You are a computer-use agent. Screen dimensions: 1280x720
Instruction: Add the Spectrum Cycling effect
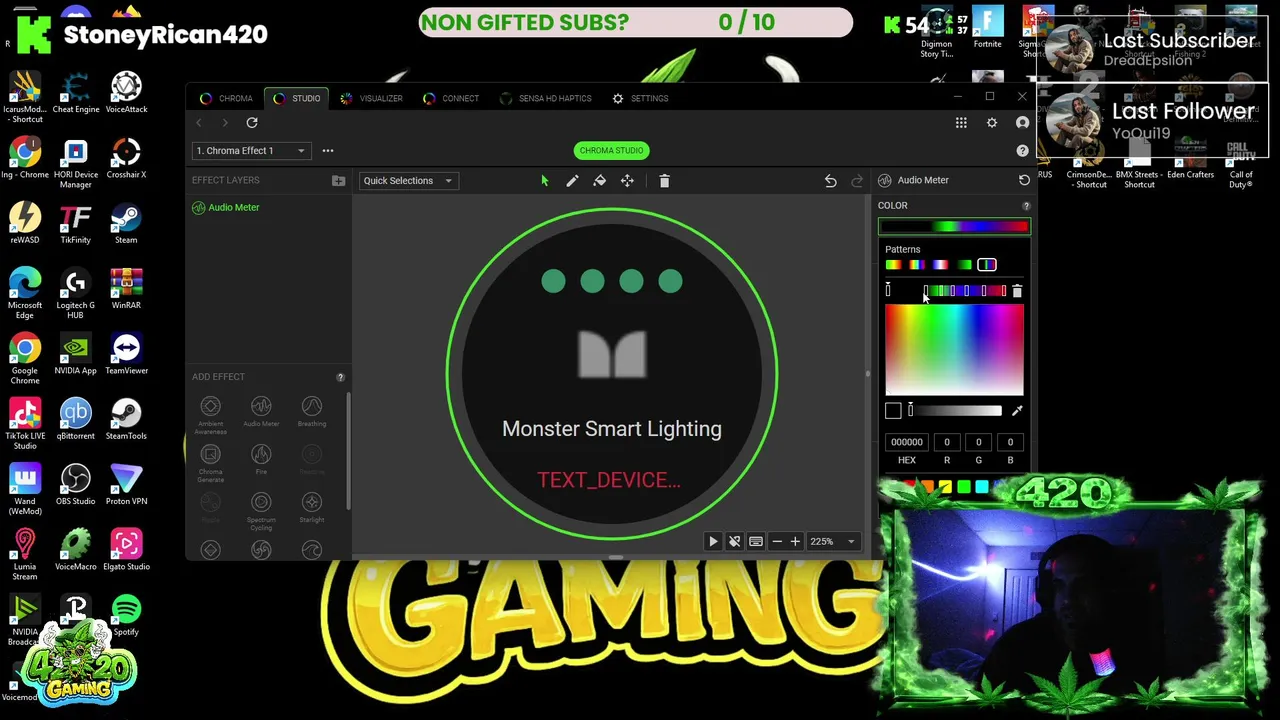[x=261, y=512]
